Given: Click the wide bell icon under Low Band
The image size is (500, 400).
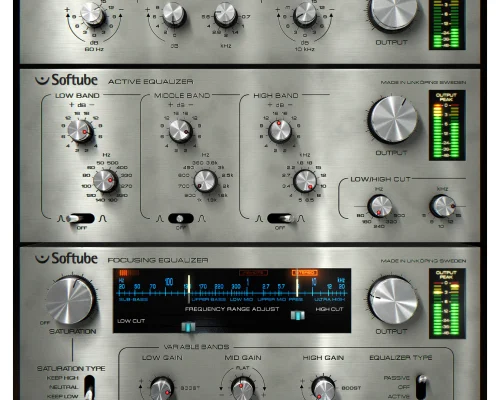Looking at the screenshot, I should [103, 219].
